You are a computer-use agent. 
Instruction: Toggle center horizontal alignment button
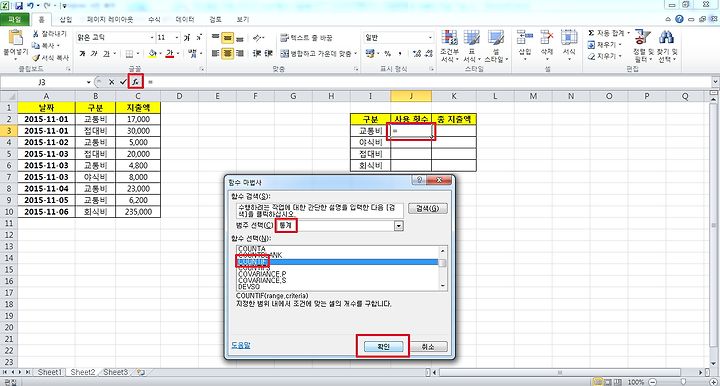(x=227, y=53)
